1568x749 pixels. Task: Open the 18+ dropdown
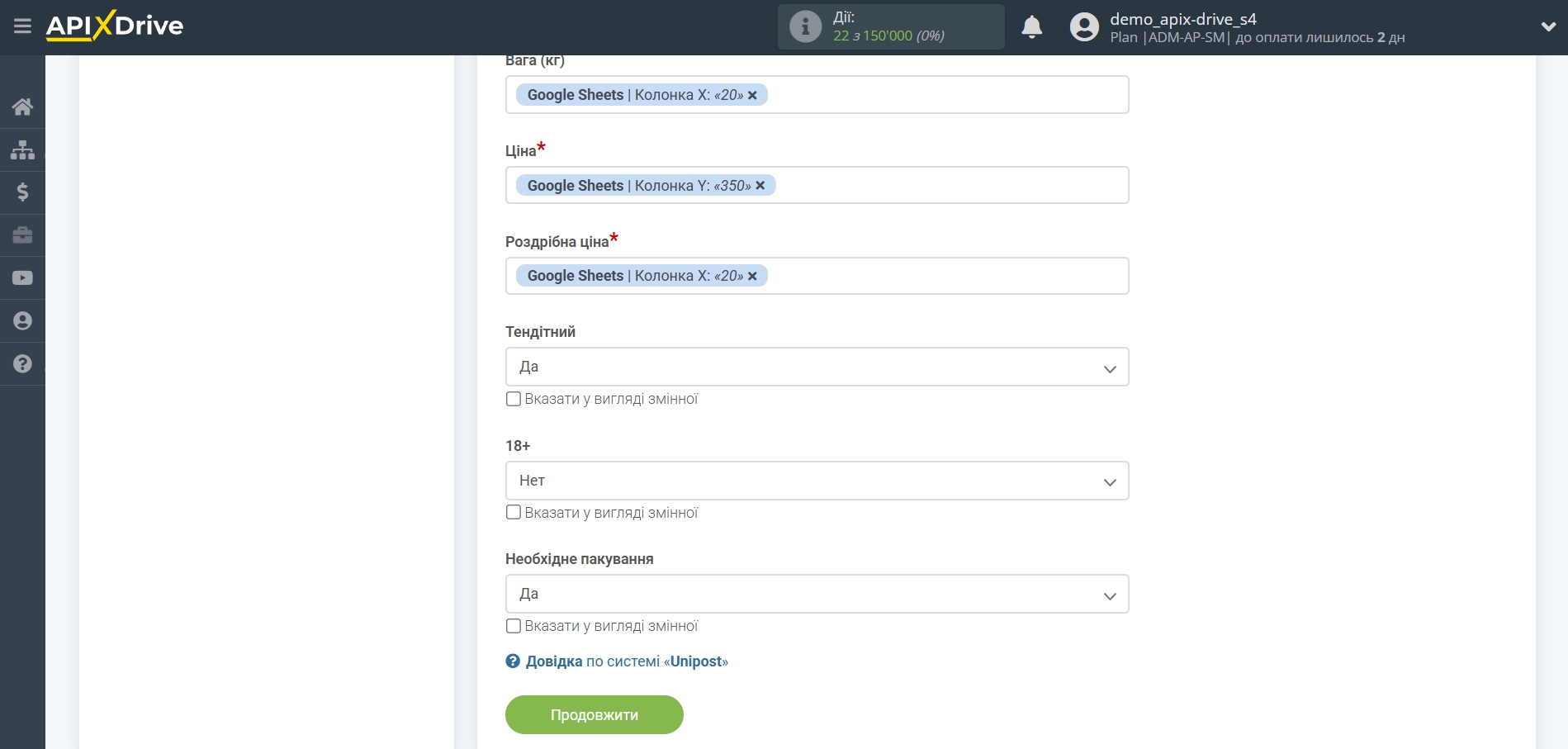pos(816,481)
